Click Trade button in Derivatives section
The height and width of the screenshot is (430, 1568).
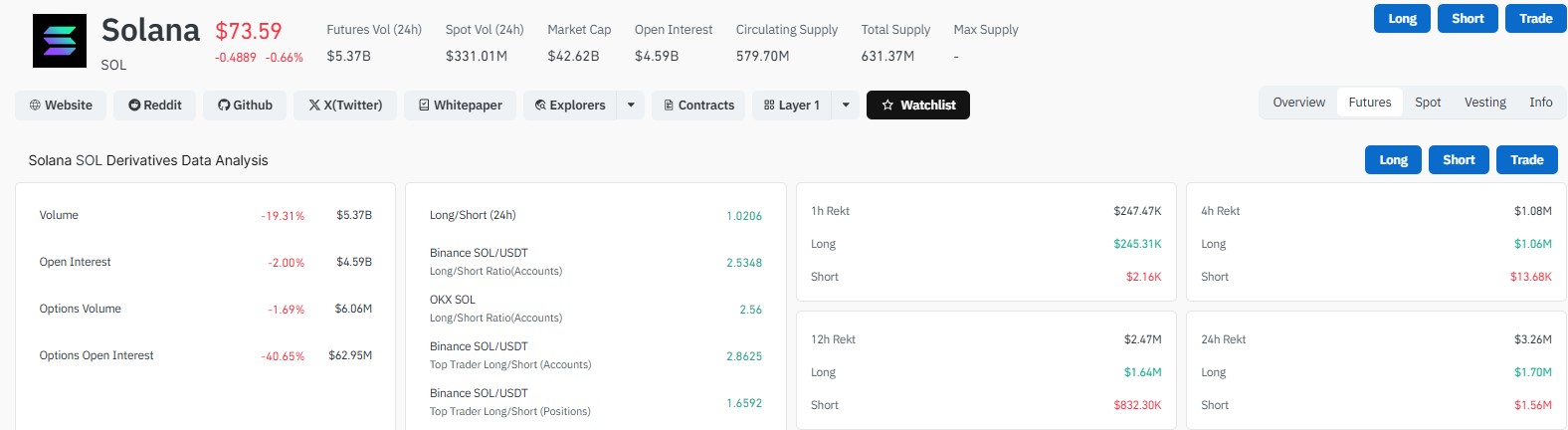1526,160
